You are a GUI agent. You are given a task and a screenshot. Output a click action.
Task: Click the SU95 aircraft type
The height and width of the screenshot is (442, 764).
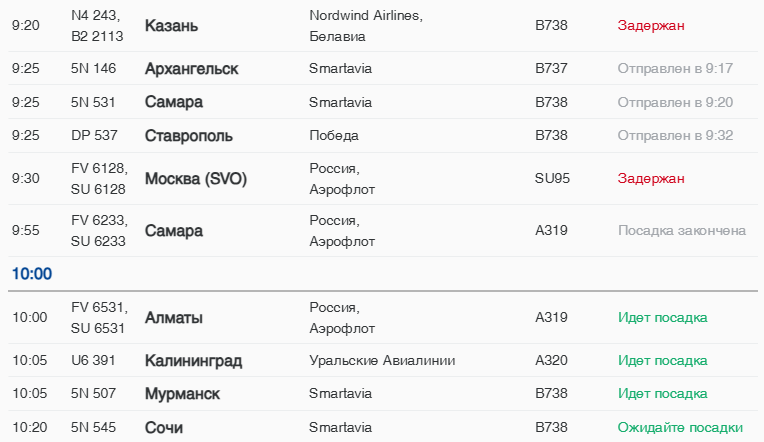(x=552, y=179)
